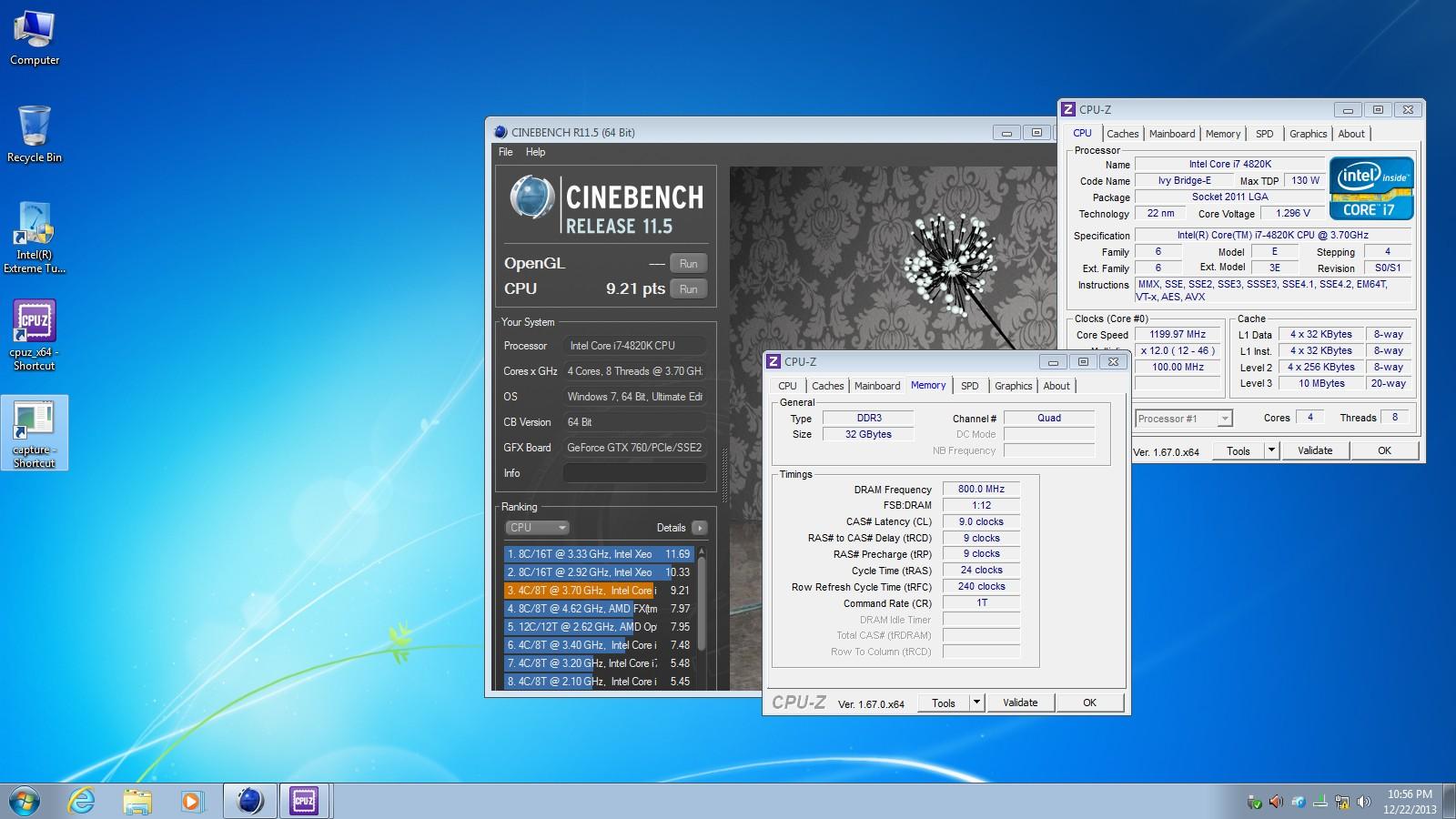Click the volume speaker tray icon

(1363, 802)
